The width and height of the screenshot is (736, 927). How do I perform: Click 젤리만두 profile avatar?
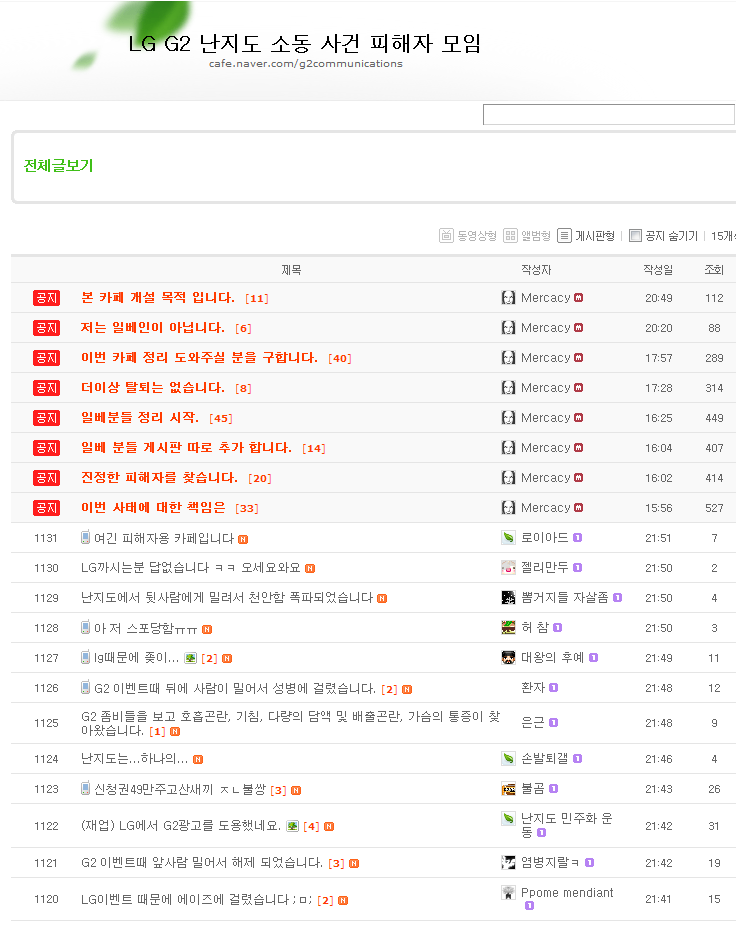pyautogui.click(x=508, y=568)
